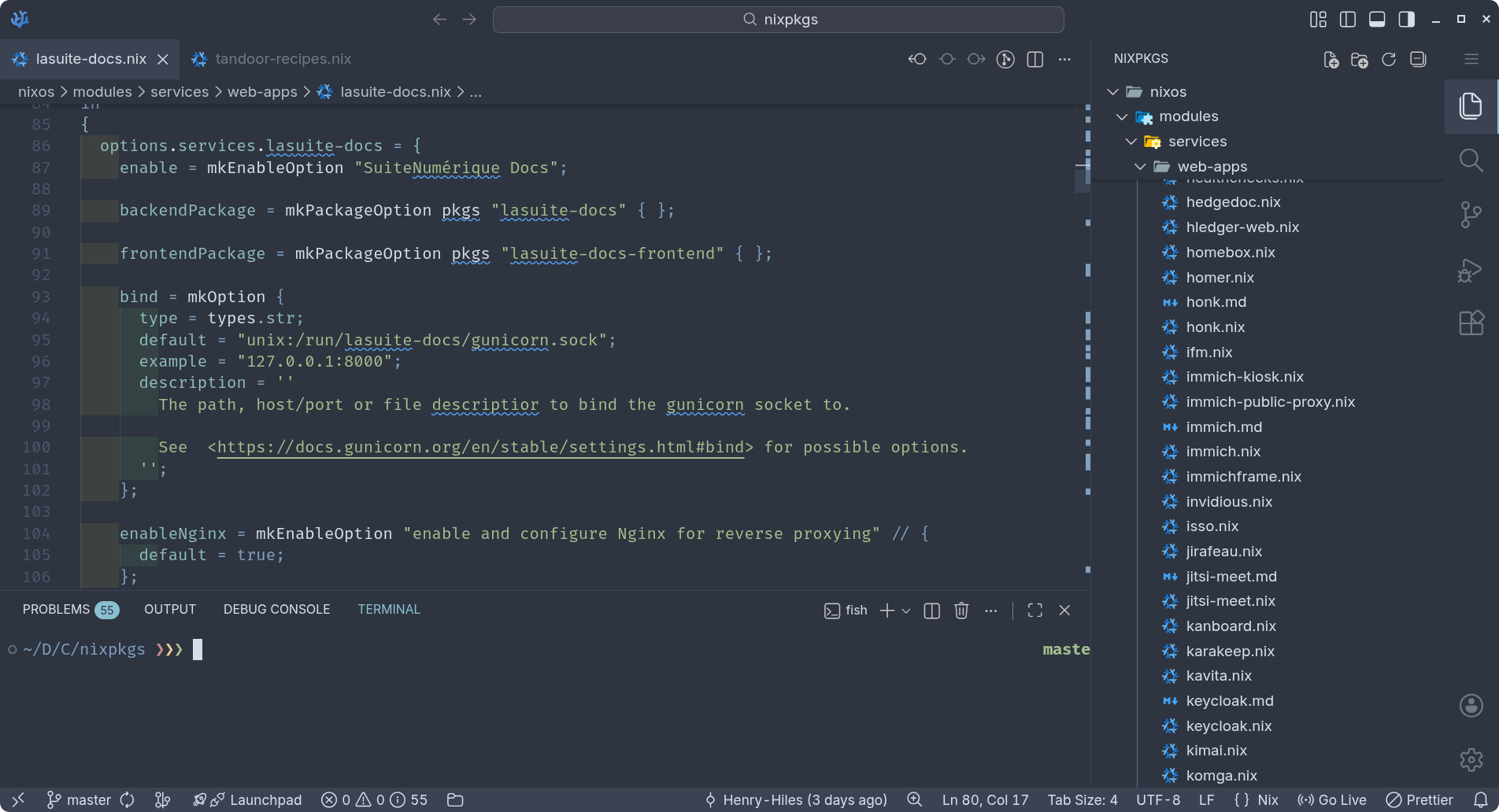Toggle the notifications bell in status bar
Screen dimensions: 1499x812
[x=1479, y=799]
